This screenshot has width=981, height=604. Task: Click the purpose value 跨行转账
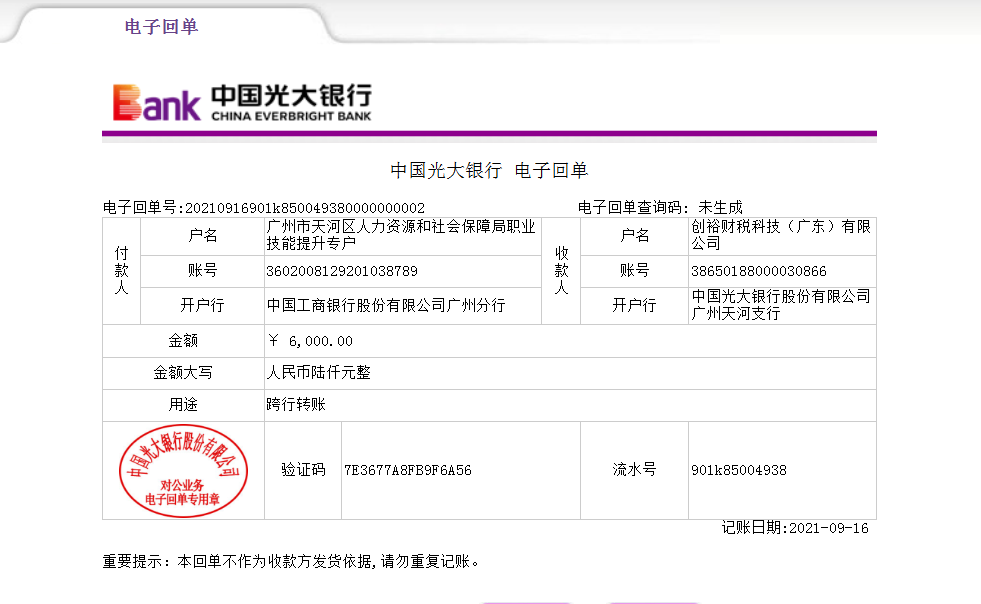click(296, 404)
